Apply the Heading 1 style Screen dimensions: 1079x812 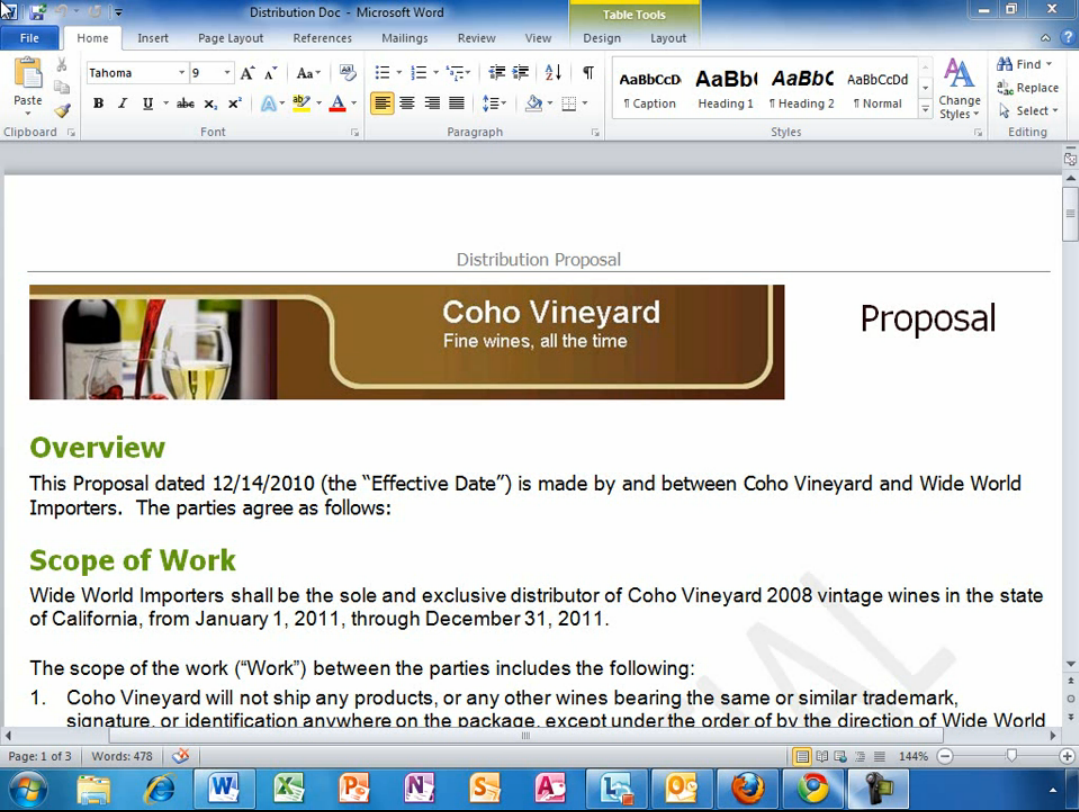726,89
